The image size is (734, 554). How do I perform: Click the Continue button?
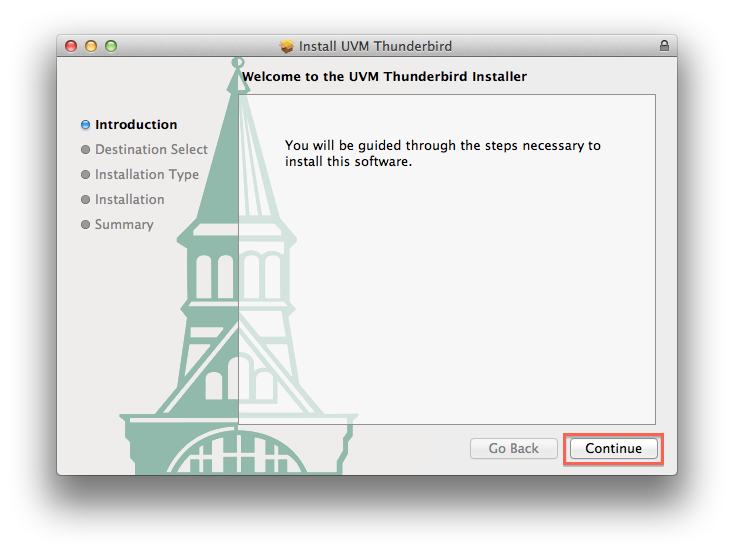tap(614, 449)
